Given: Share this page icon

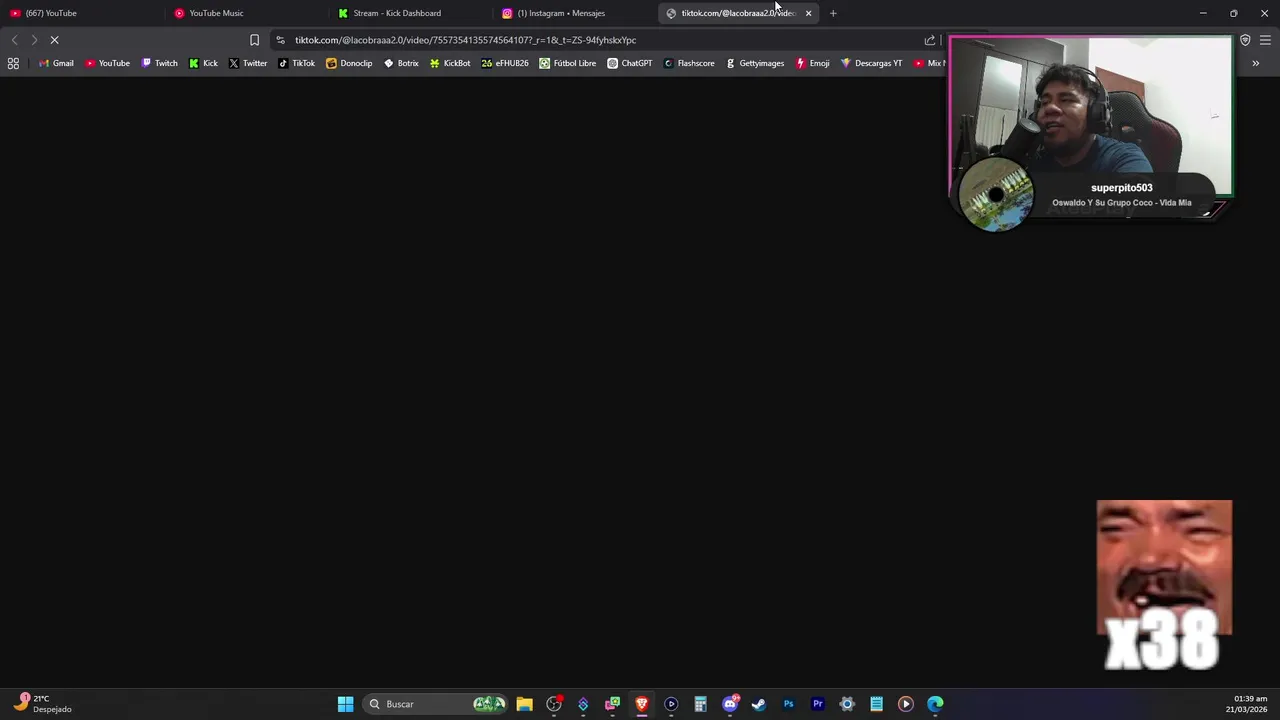Looking at the screenshot, I should coord(930,40).
